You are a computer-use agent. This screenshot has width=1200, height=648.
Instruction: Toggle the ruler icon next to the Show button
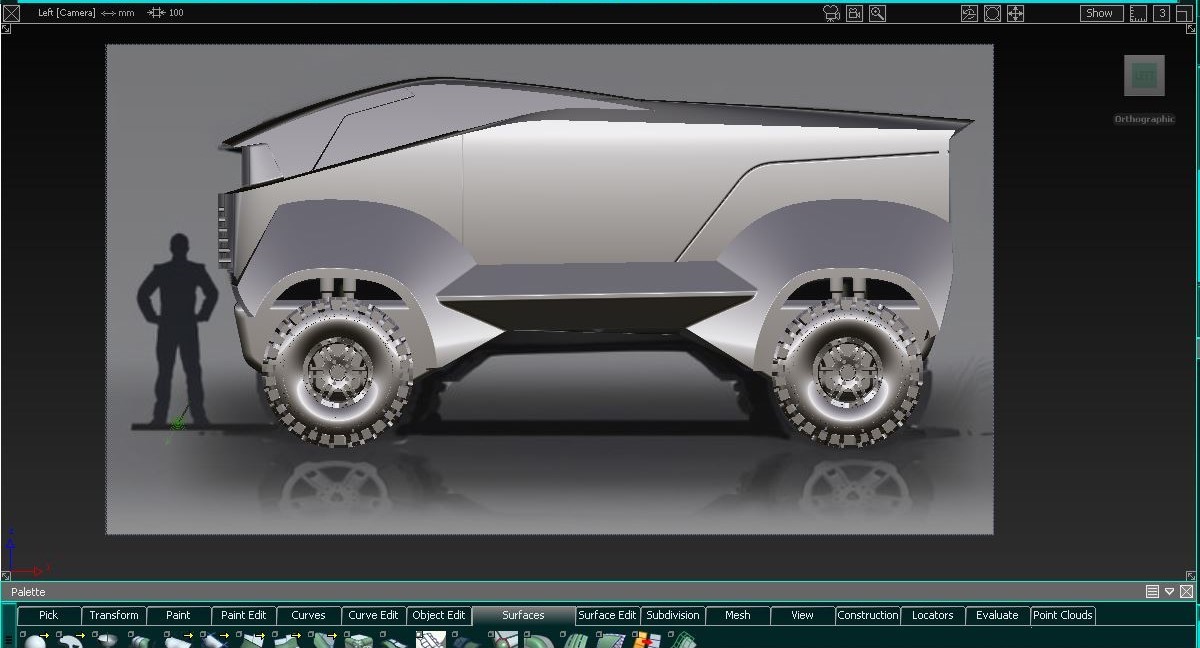coord(1138,13)
